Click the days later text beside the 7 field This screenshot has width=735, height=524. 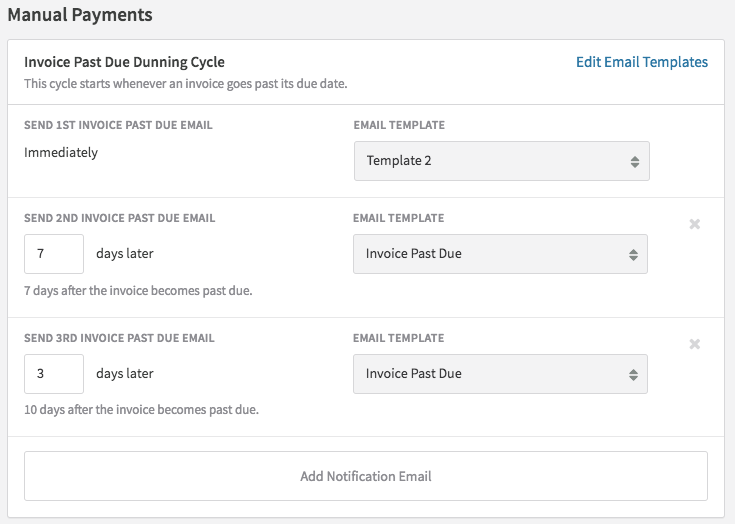pyautogui.click(x=125, y=254)
